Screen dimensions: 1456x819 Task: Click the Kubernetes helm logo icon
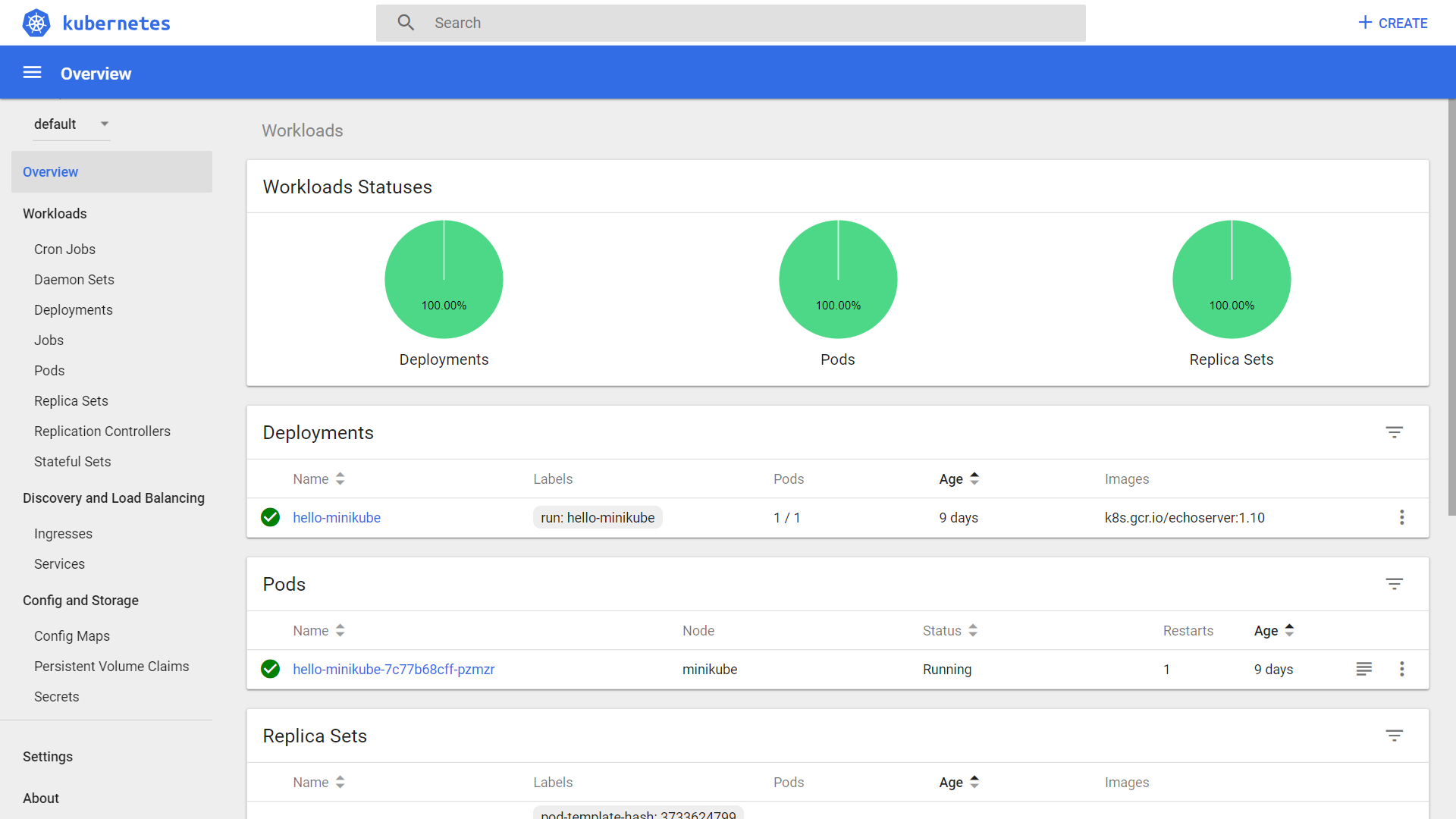tap(36, 23)
